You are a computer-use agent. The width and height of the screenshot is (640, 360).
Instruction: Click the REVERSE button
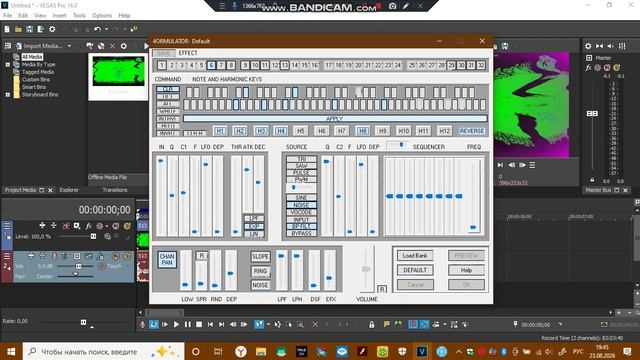coord(472,131)
